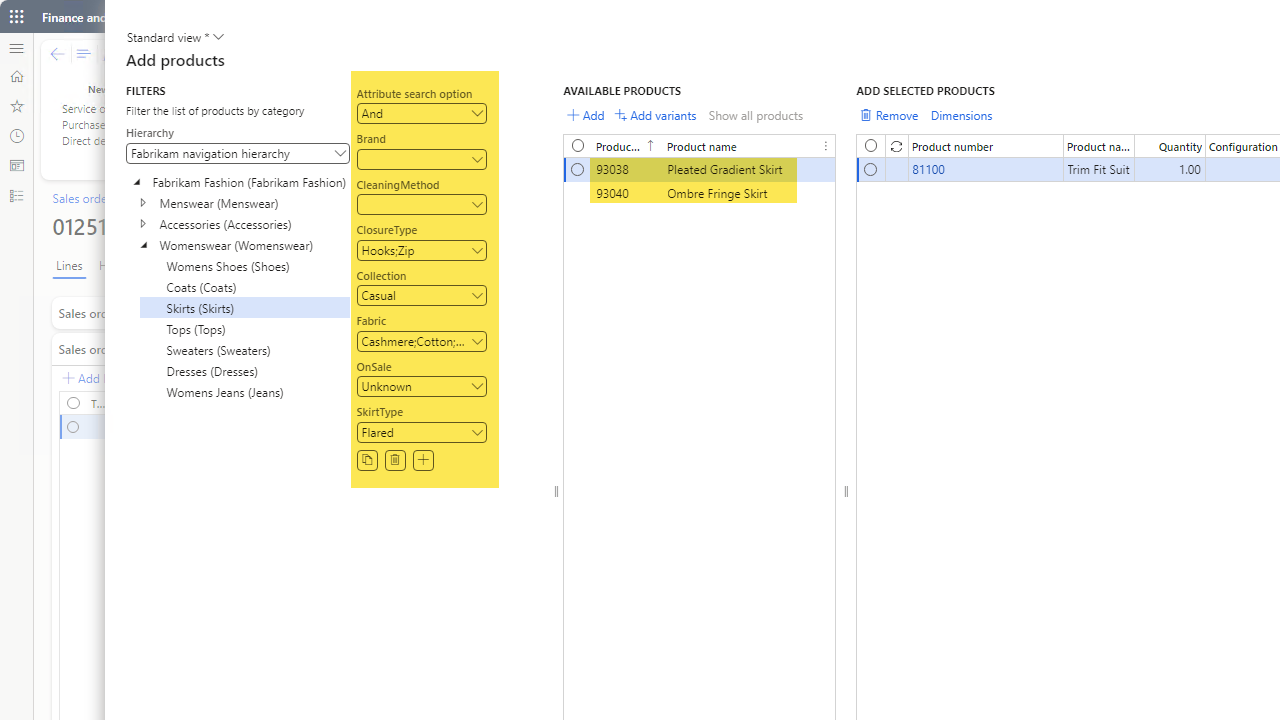The image size is (1280, 720).
Task: Open Favorites star in sidebar
Action: coord(17,106)
